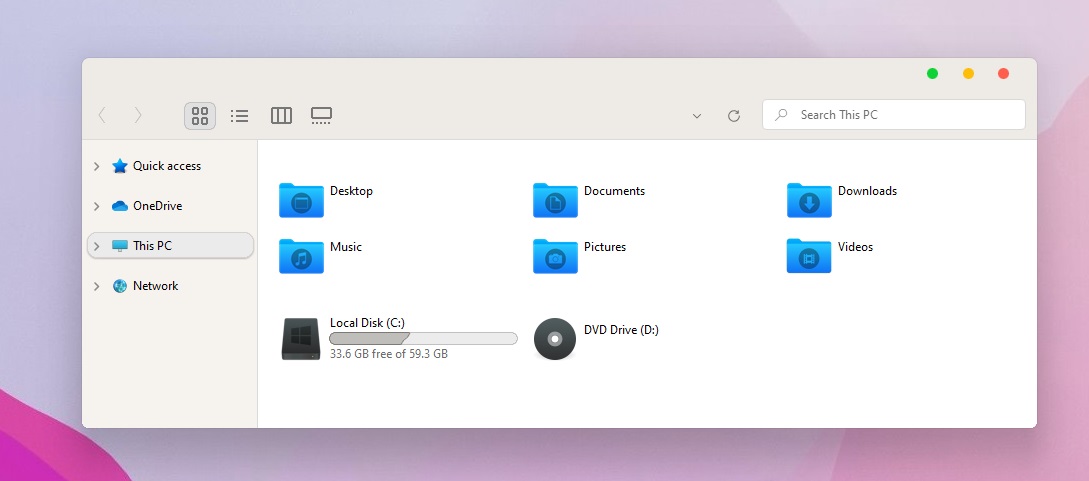Go forward to next location
The width and height of the screenshot is (1089, 481).
coord(138,116)
